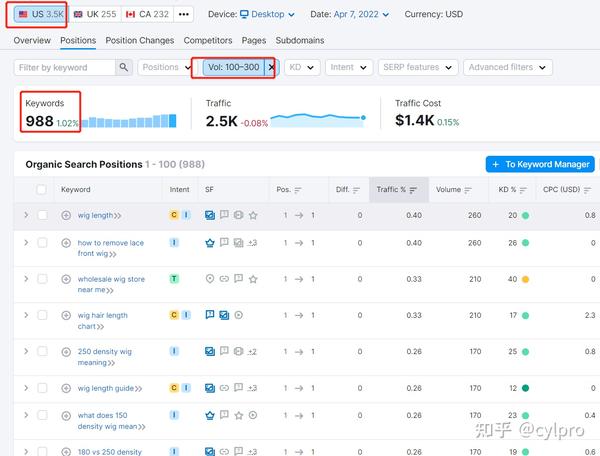Click featured snippet crown for lace front wig

210,243
